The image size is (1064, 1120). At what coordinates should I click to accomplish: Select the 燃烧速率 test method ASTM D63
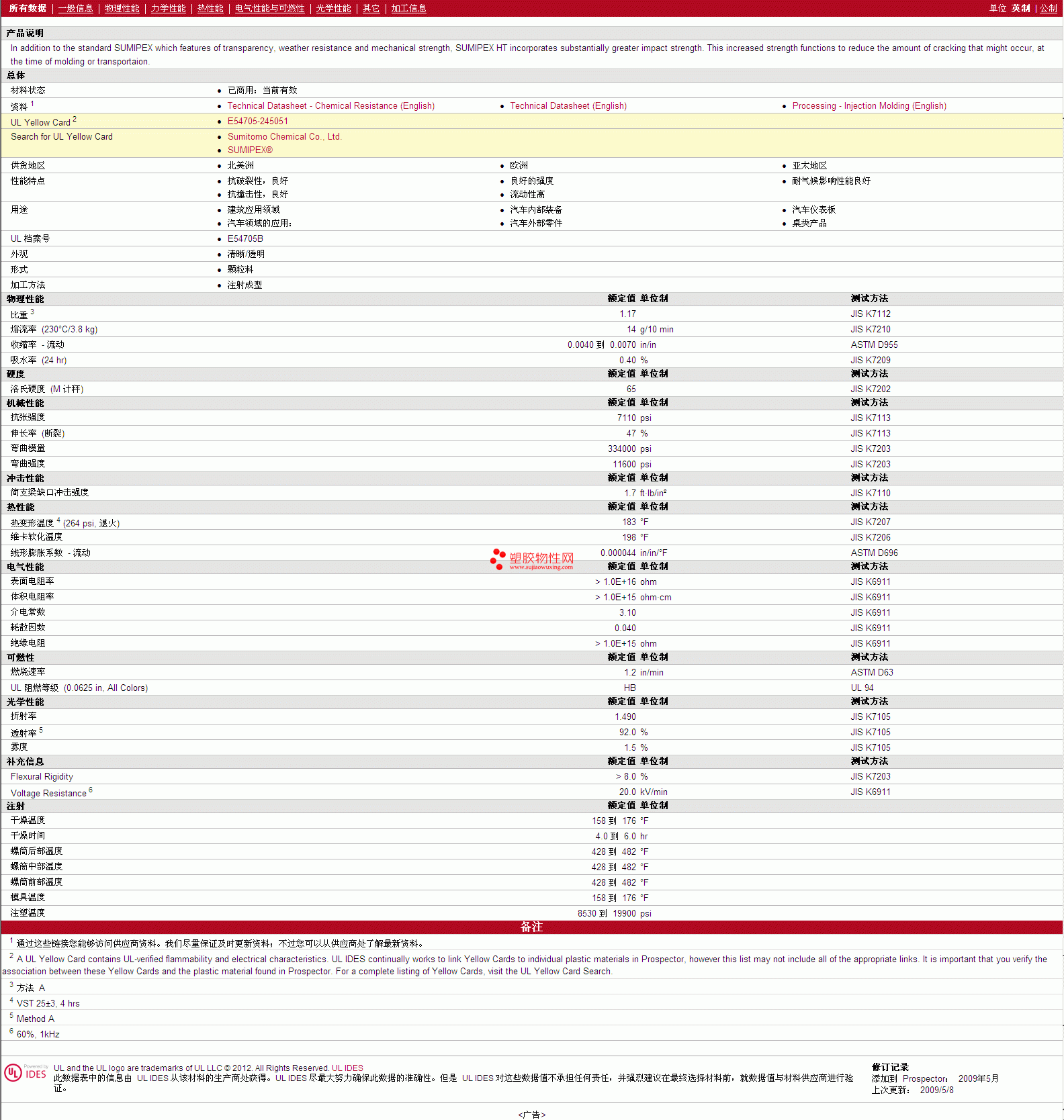tap(872, 673)
